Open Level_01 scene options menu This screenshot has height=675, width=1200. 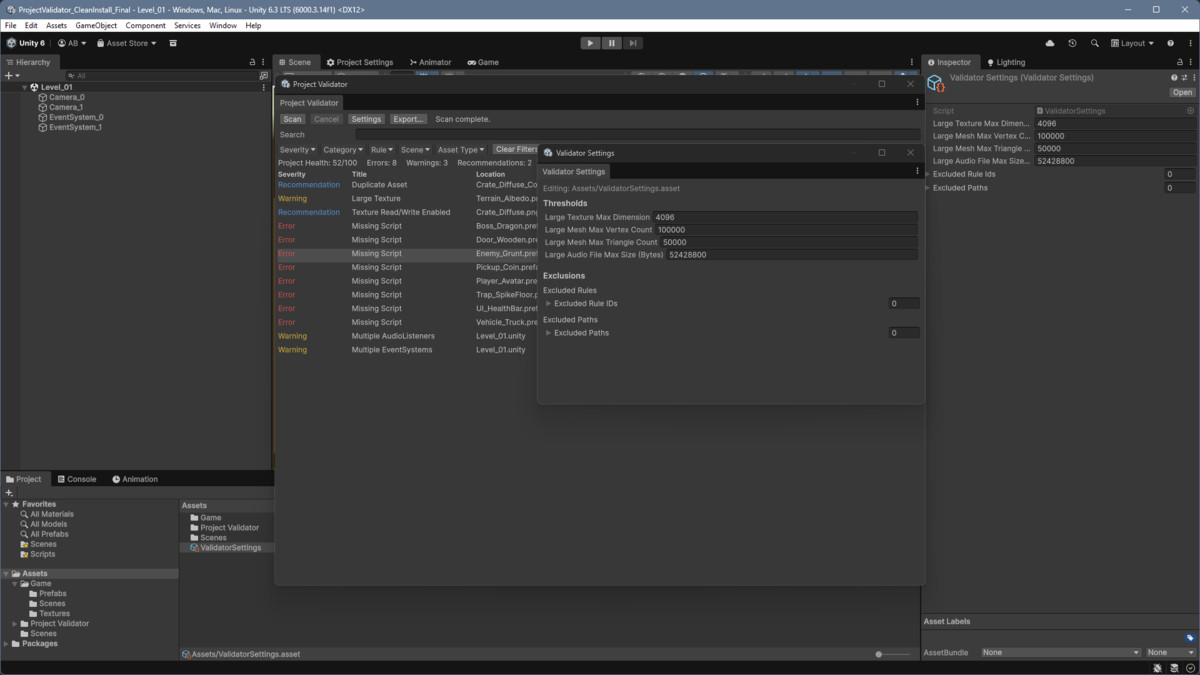(264, 87)
